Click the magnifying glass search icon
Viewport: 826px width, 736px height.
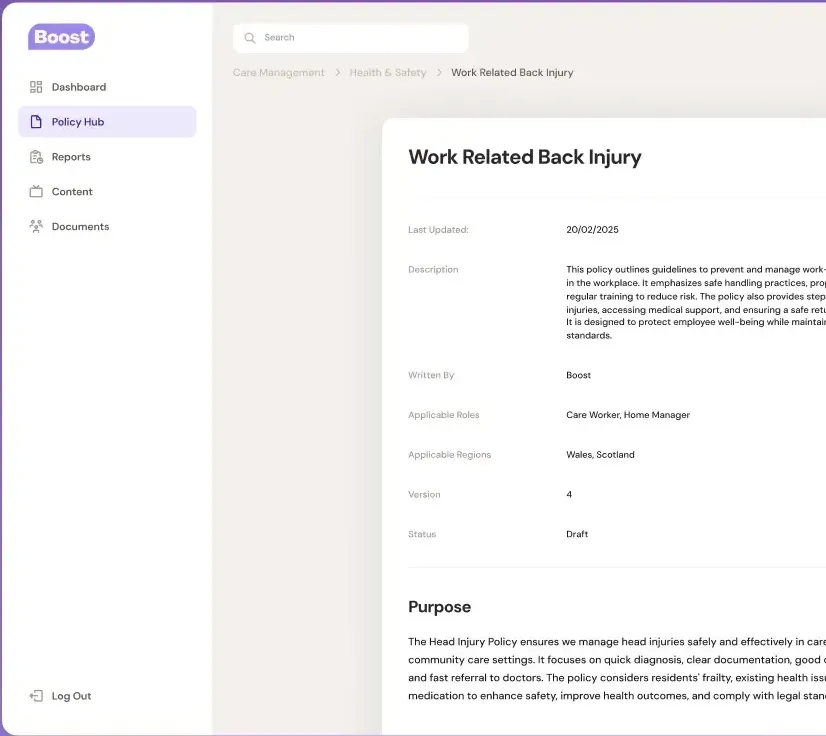(250, 38)
